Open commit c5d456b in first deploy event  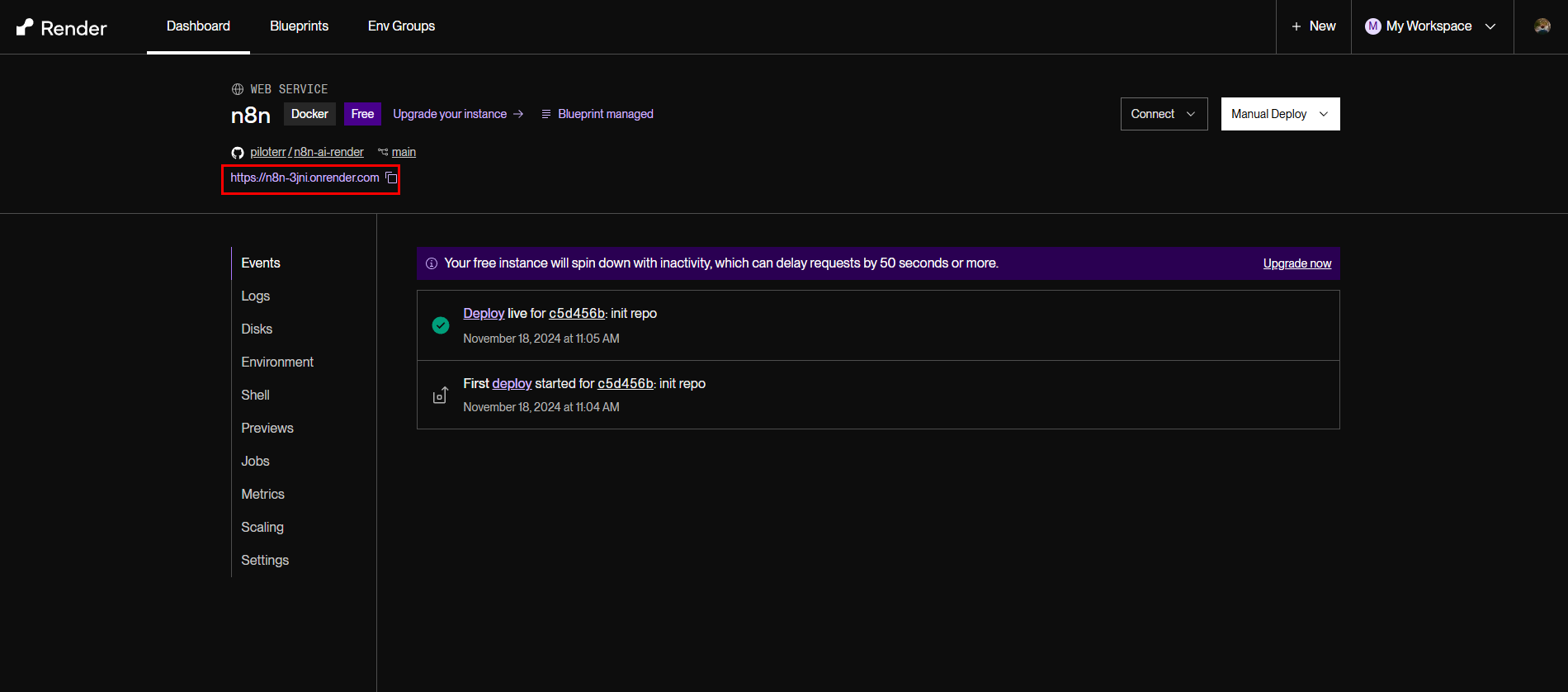(x=626, y=384)
